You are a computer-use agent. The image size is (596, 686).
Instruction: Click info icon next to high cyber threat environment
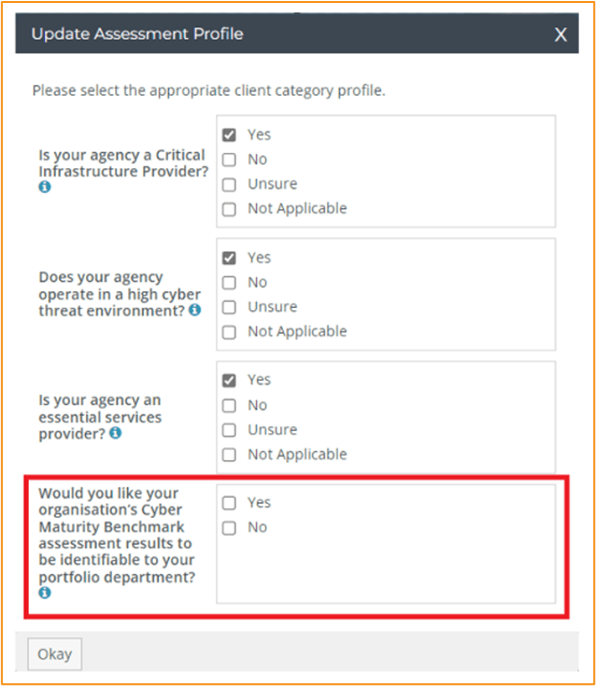click(x=195, y=310)
